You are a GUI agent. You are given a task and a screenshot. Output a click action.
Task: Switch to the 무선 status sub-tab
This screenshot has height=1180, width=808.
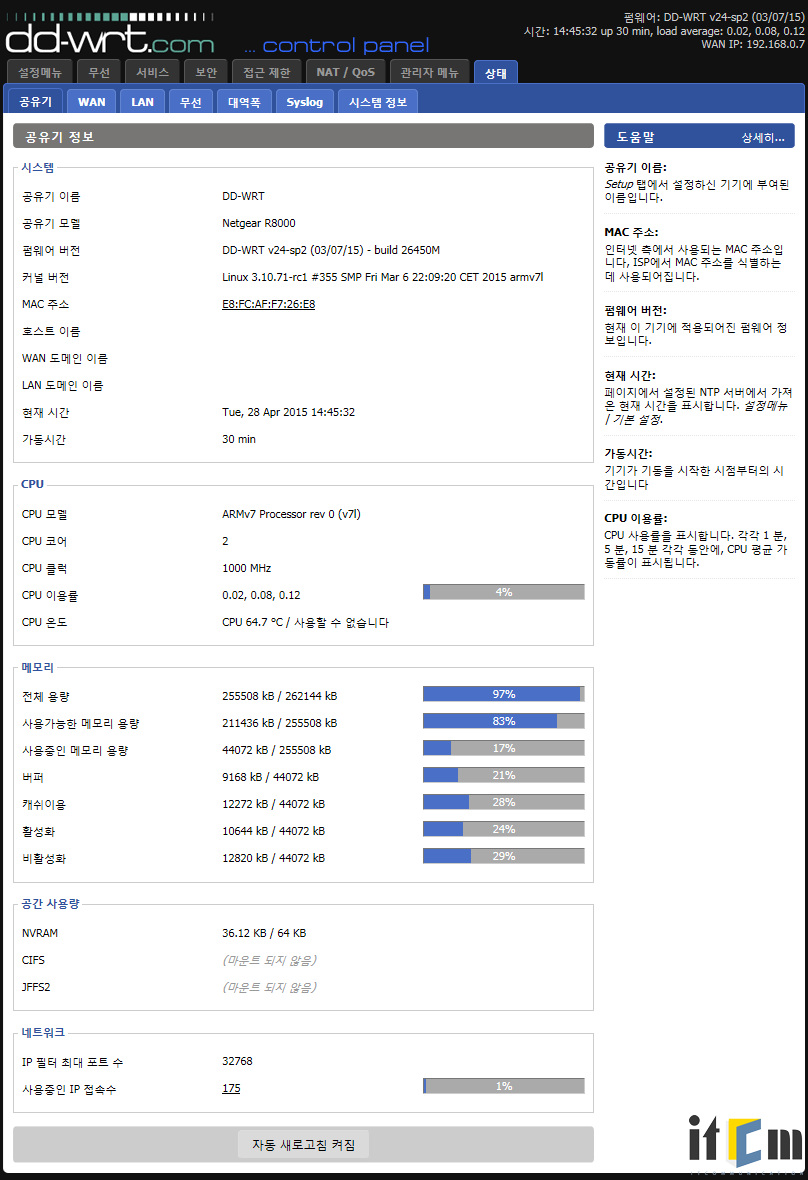tap(190, 102)
